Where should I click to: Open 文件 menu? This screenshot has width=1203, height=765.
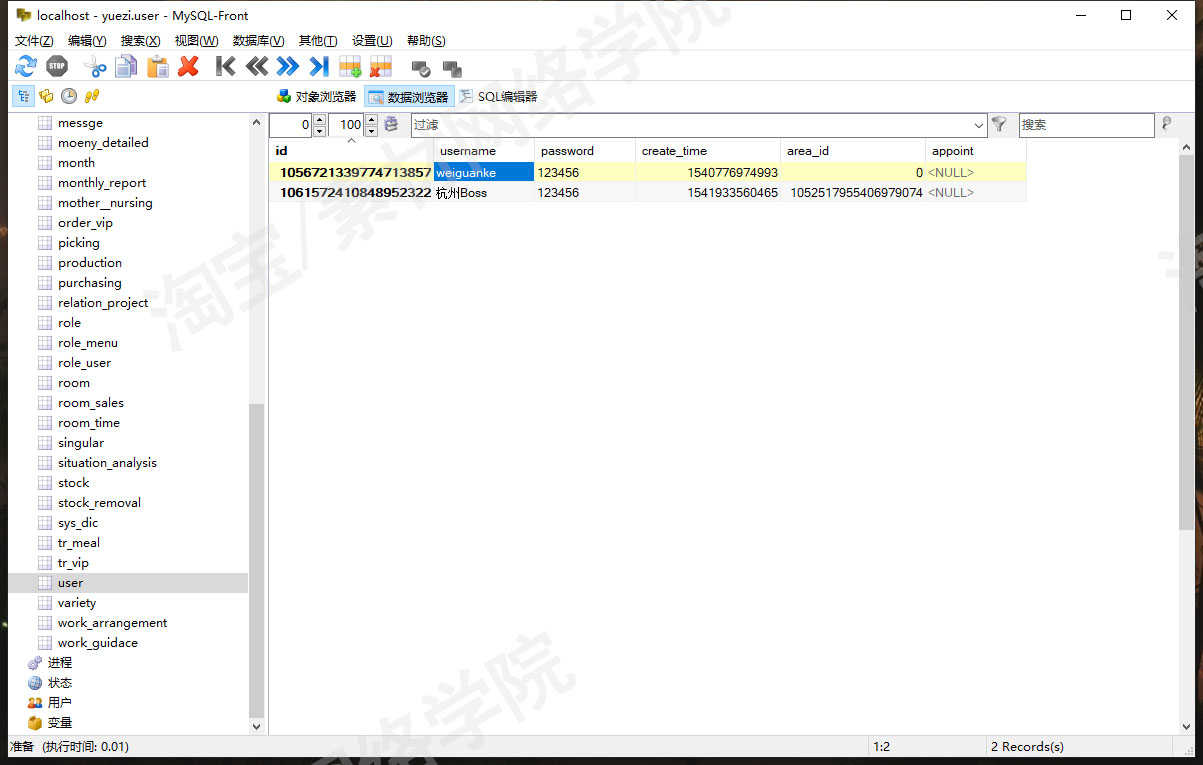34,40
